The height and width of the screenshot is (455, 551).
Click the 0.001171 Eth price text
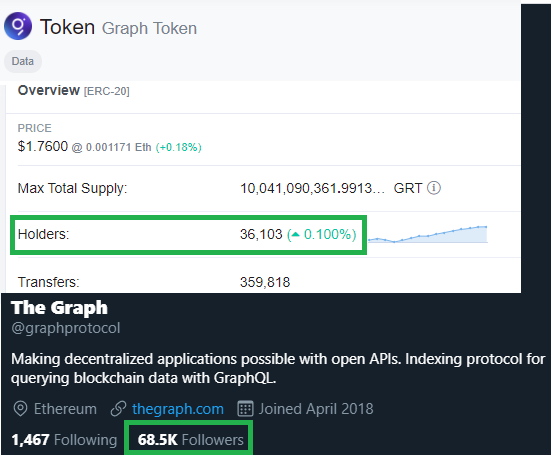point(118,147)
